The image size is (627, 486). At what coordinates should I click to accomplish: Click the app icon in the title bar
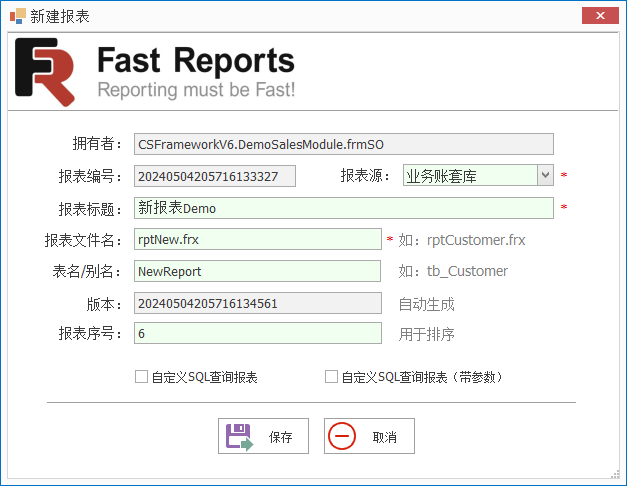(x=18, y=16)
